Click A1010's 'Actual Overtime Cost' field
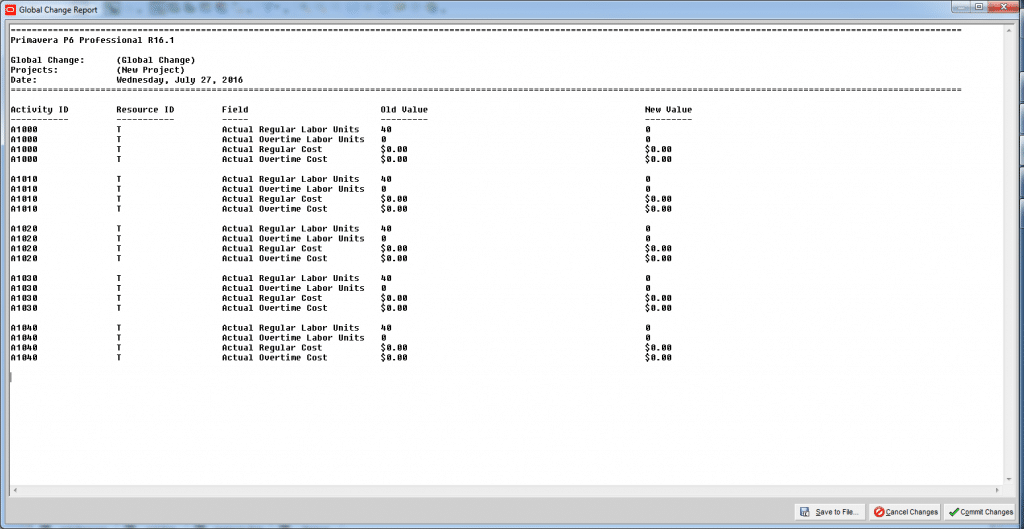 click(274, 209)
